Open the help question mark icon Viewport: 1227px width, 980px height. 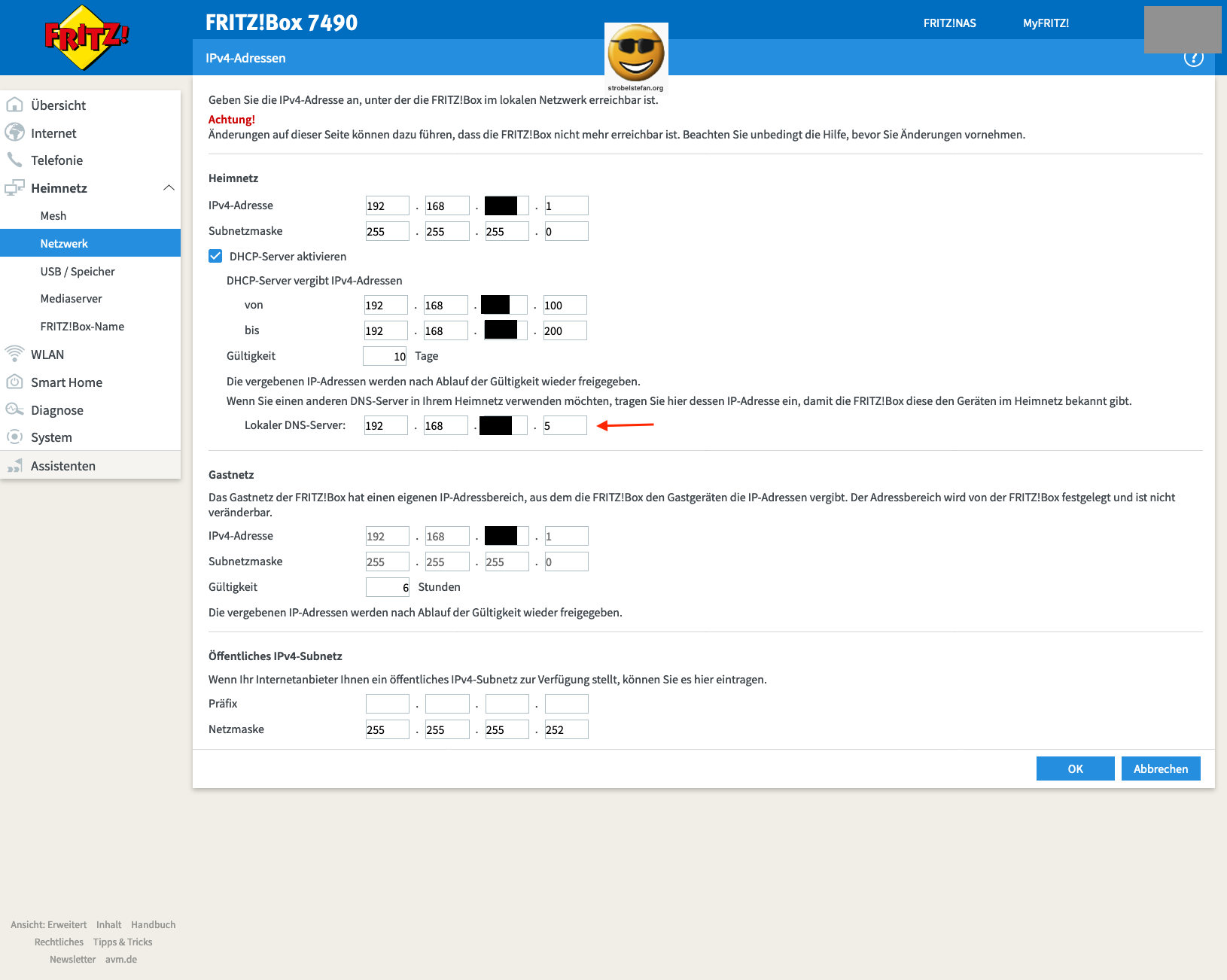(x=1193, y=59)
